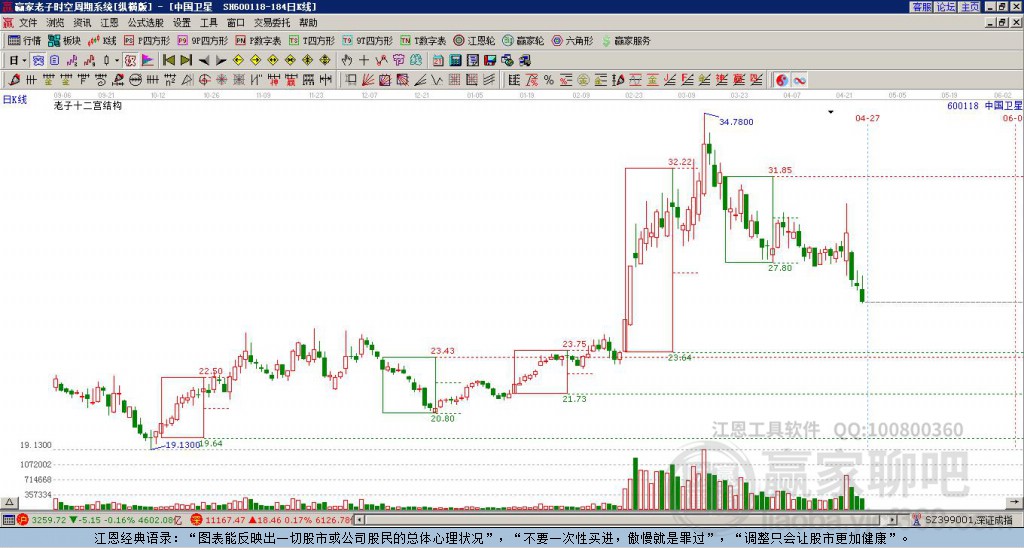The image size is (1024, 548).
Task: Click the 日K线 label
Action: pyautogui.click(x=14, y=99)
